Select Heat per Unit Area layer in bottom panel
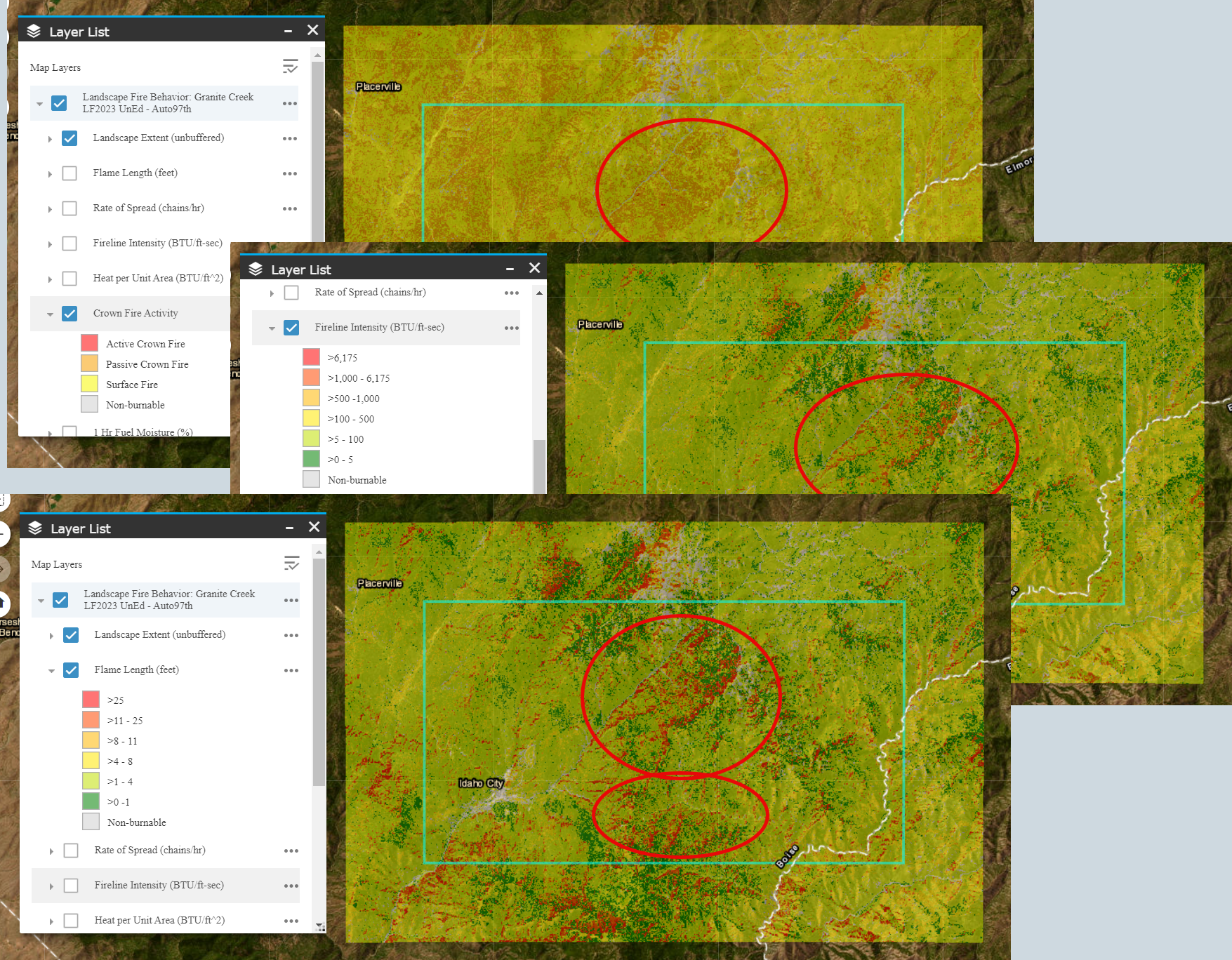The width and height of the screenshot is (1232, 960). click(159, 920)
